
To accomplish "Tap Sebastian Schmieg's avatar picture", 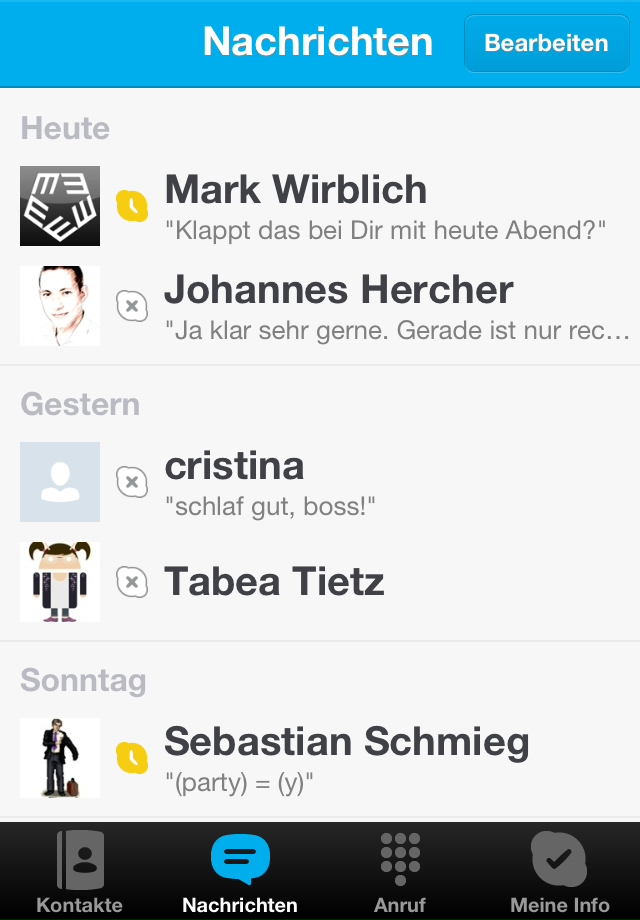I will 60,758.
